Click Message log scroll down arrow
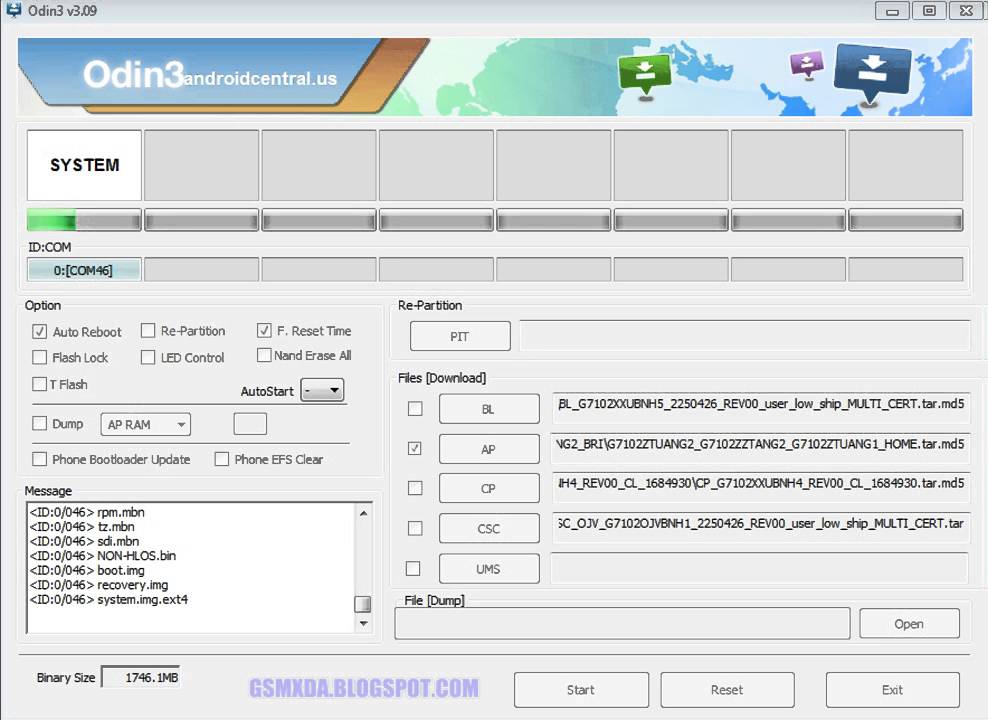988x720 pixels. (363, 623)
